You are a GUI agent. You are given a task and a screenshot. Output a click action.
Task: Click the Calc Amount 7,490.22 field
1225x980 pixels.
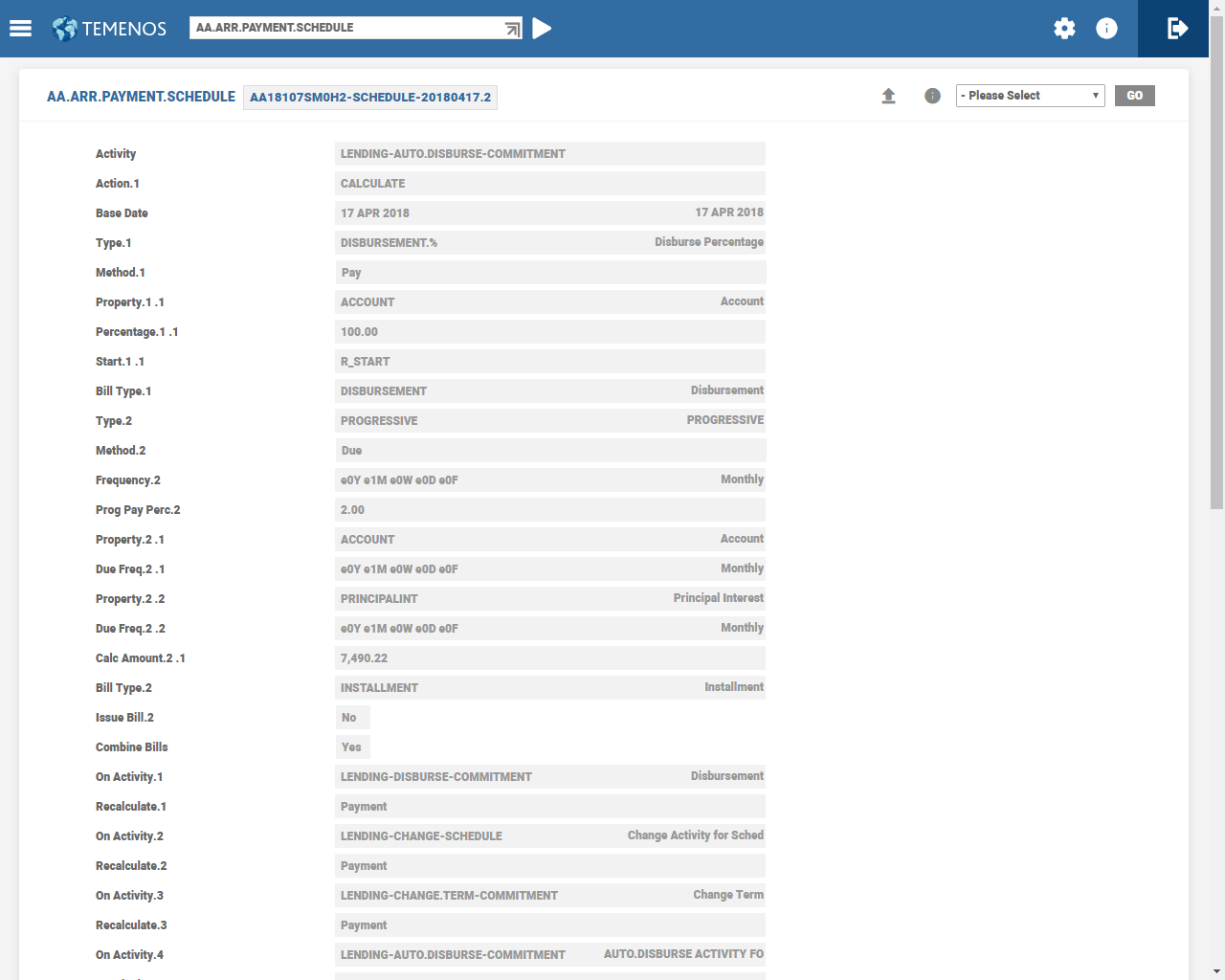click(x=549, y=658)
